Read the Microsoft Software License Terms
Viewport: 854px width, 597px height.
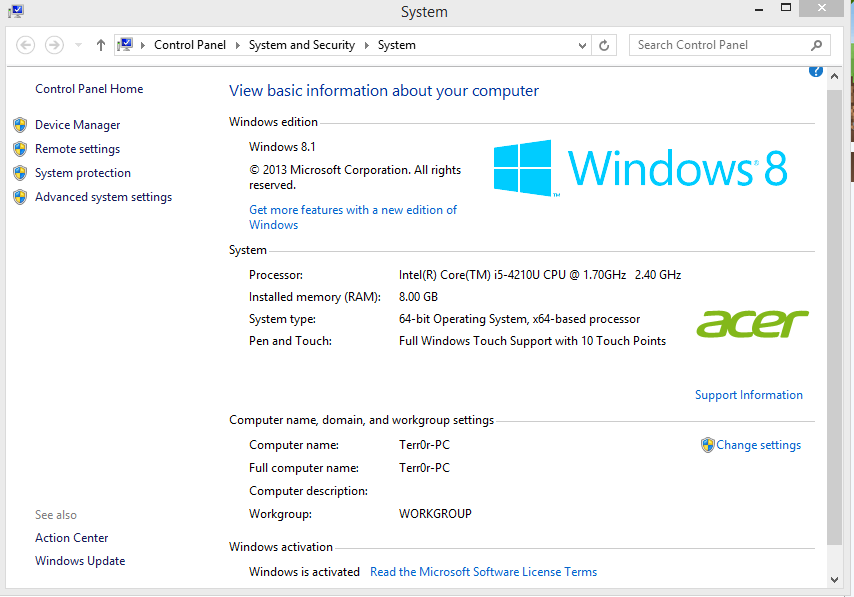click(484, 572)
